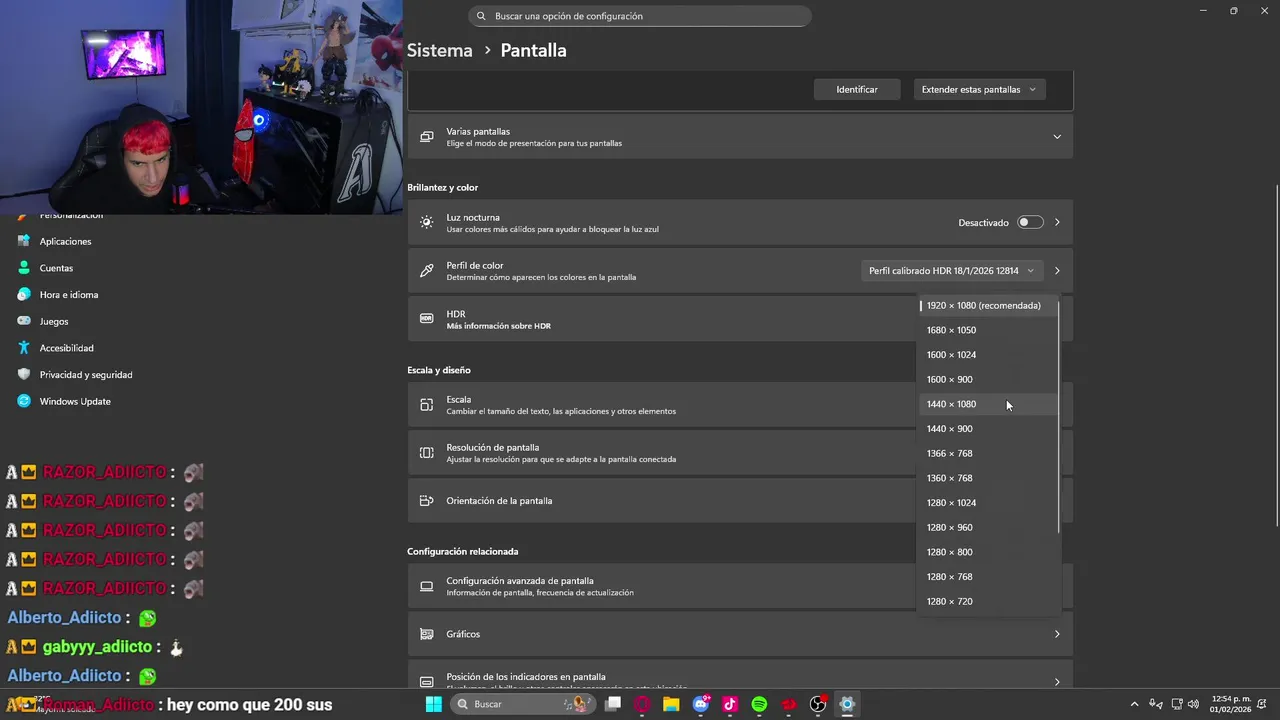The image size is (1280, 720).
Task: Click the Cuentas person icon
Action: pos(24,268)
